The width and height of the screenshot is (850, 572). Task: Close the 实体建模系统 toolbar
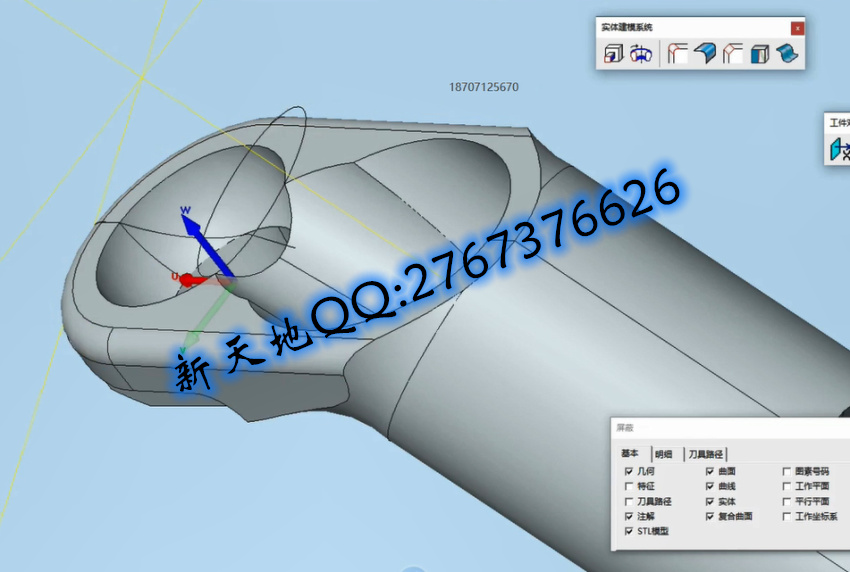[797, 28]
